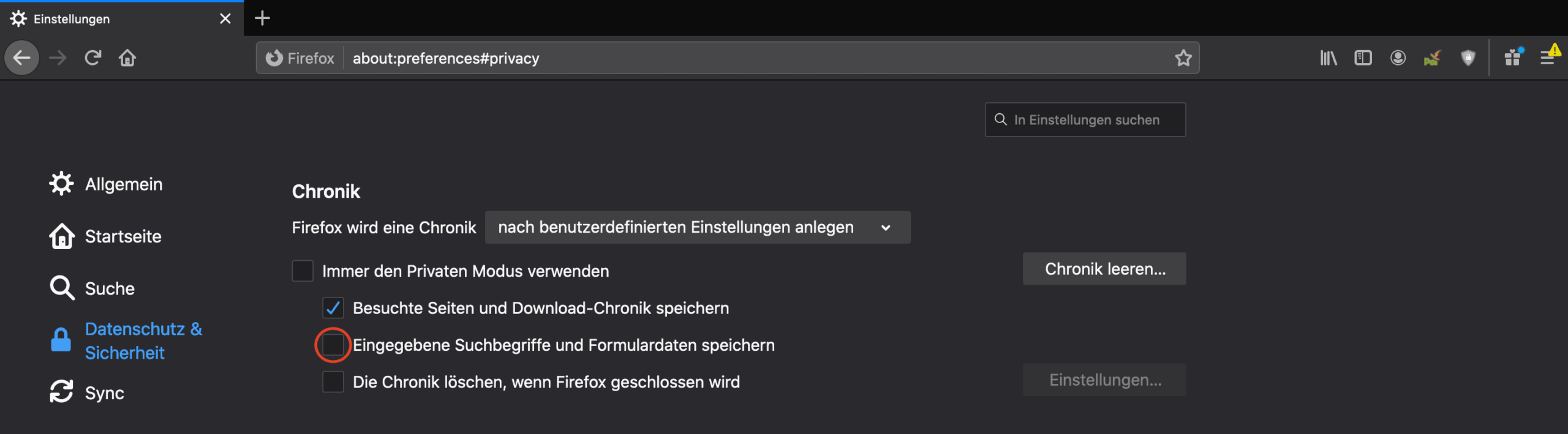
Task: Select the Suche magnifier icon
Action: 61,288
